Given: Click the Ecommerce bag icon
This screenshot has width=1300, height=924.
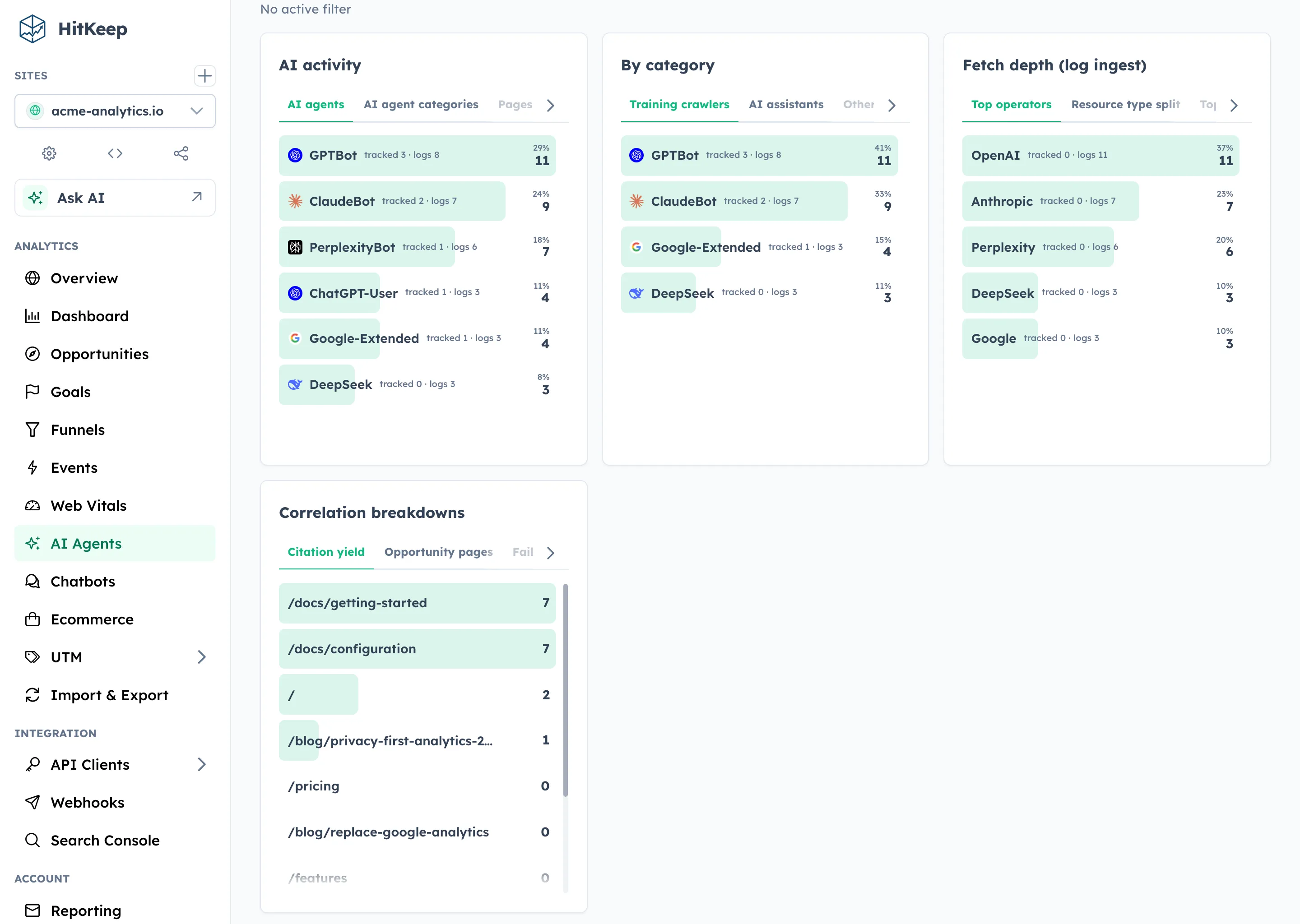Looking at the screenshot, I should (32, 619).
